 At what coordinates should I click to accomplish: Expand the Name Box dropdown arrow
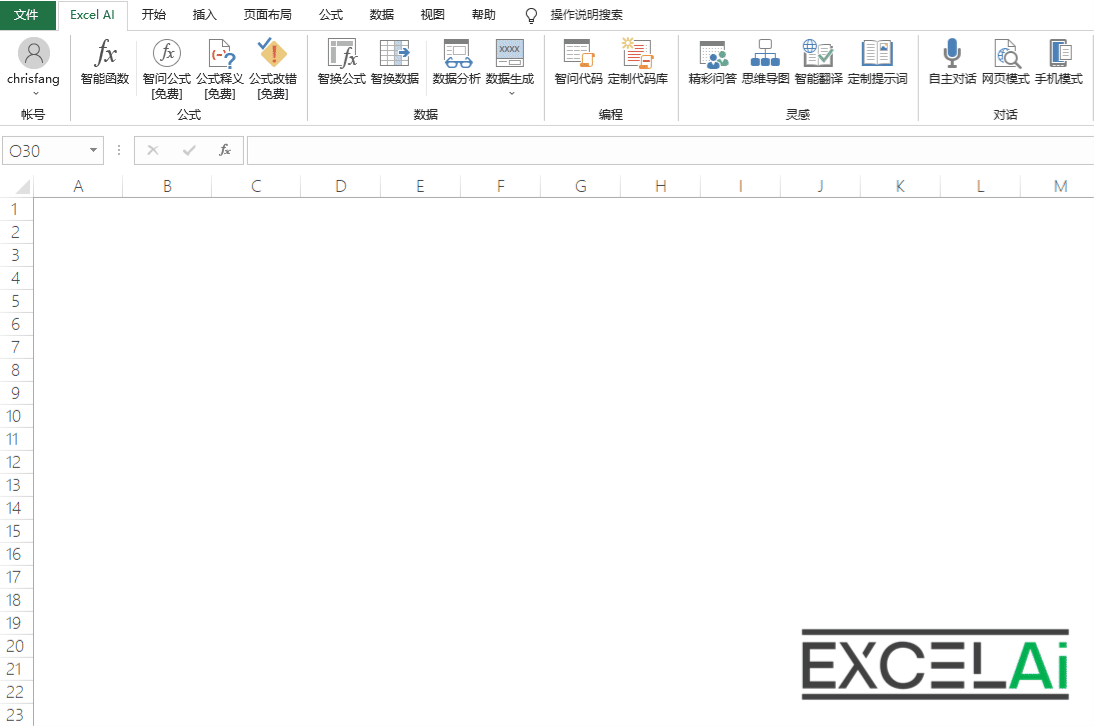[x=93, y=150]
